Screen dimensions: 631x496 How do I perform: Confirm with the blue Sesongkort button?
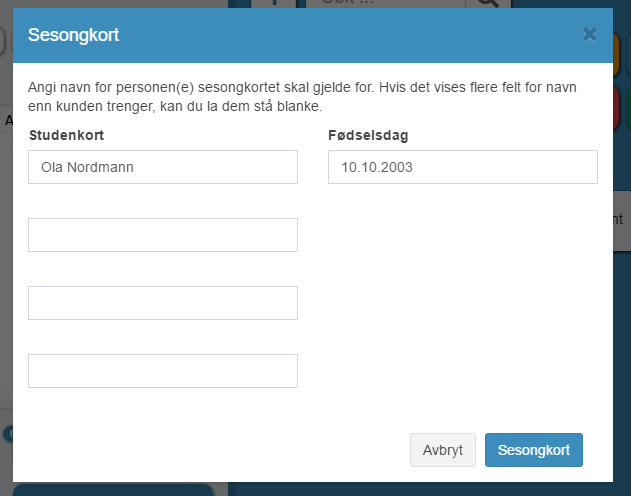(x=534, y=450)
